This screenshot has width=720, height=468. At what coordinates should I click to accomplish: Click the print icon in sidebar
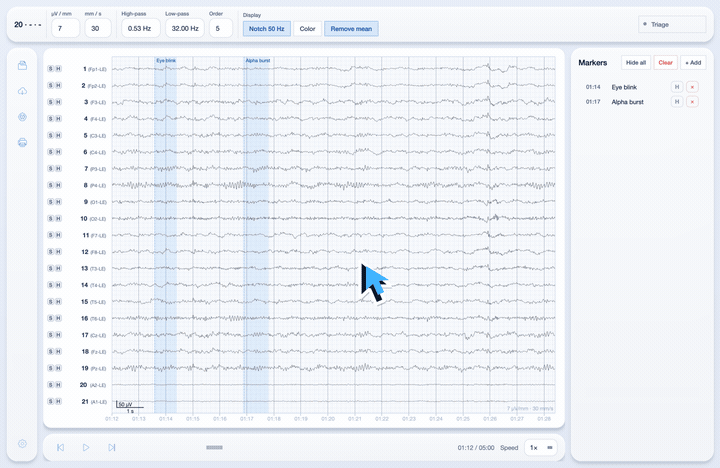[x=22, y=142]
